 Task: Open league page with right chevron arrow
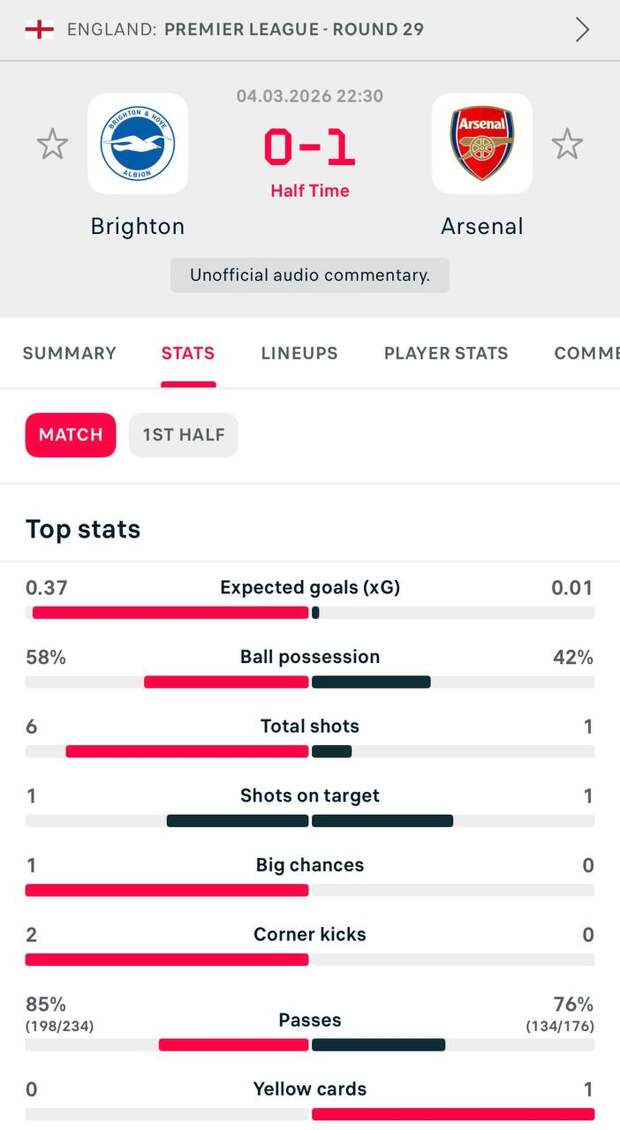point(582,29)
